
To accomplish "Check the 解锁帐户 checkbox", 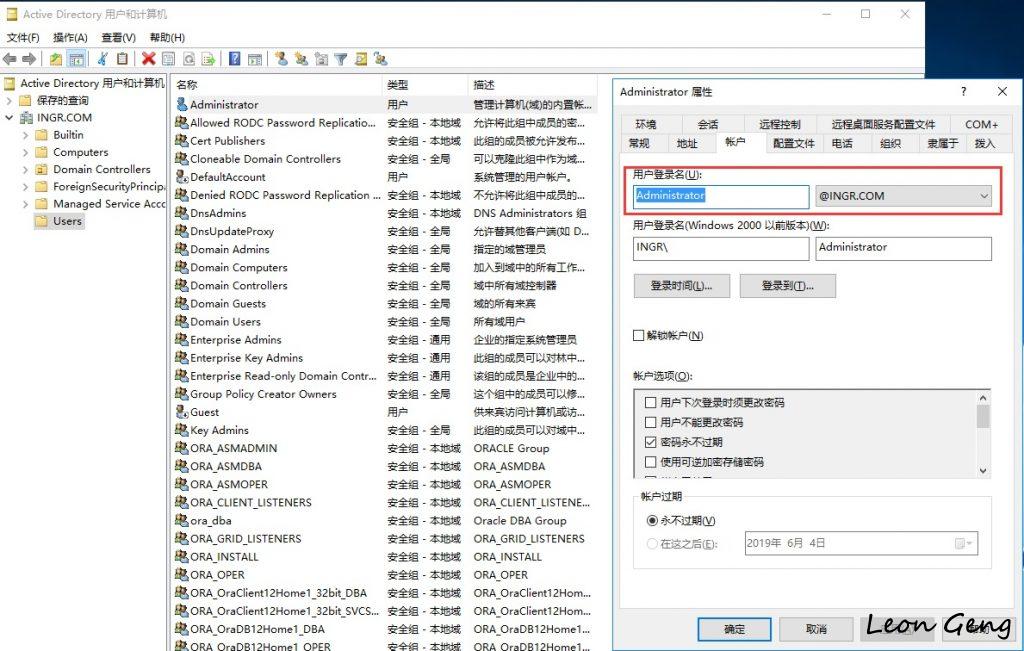I will pos(639,335).
